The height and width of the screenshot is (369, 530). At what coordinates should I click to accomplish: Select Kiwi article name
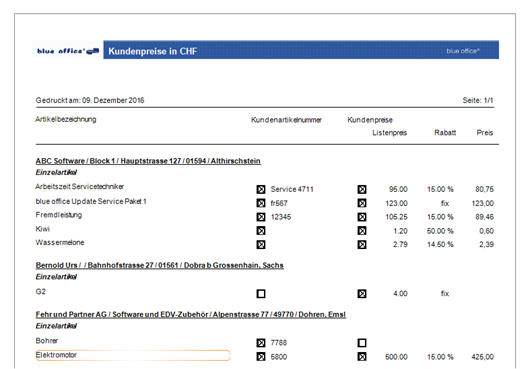(43, 229)
